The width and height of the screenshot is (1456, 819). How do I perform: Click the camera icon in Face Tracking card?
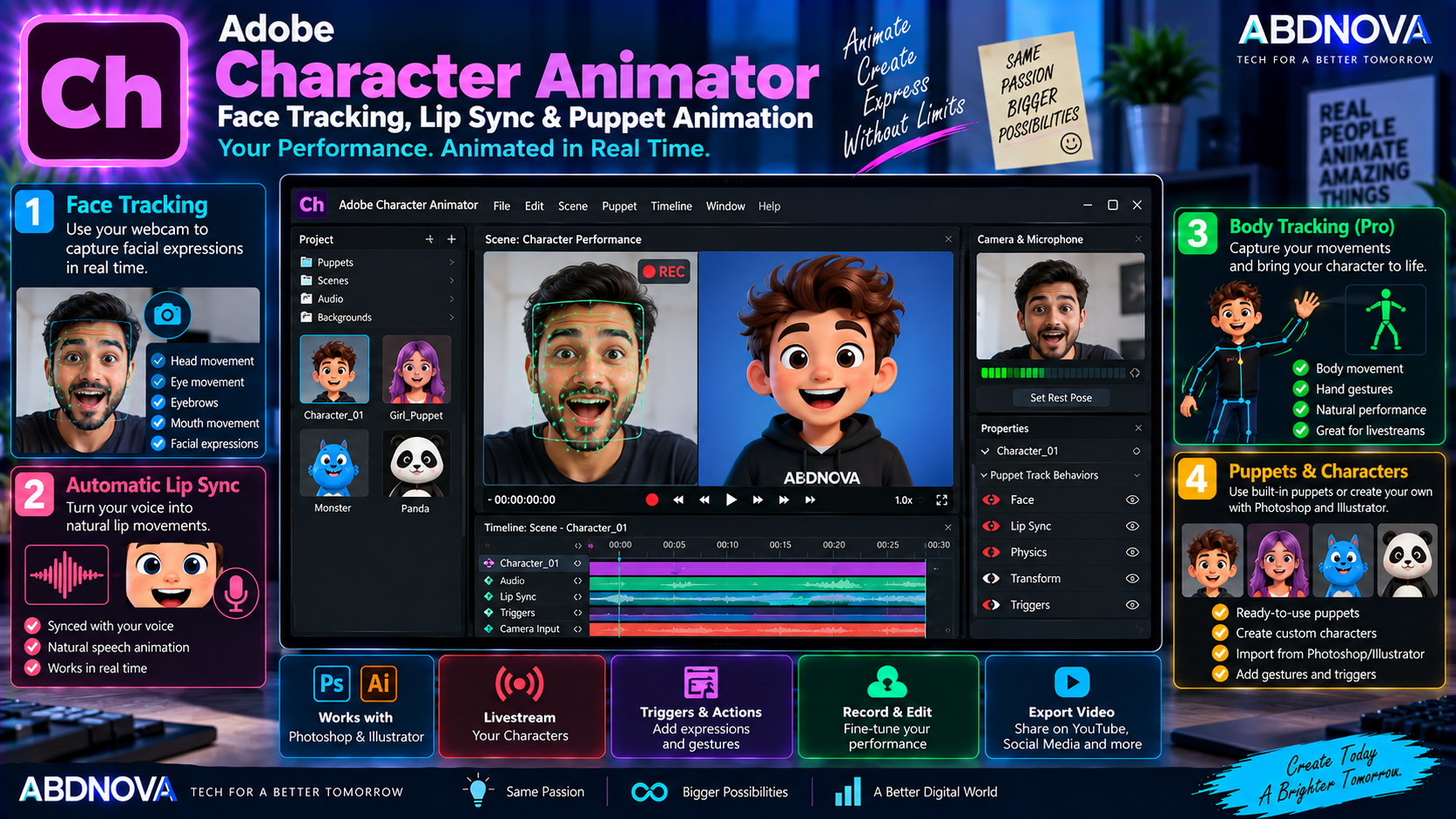click(x=167, y=314)
